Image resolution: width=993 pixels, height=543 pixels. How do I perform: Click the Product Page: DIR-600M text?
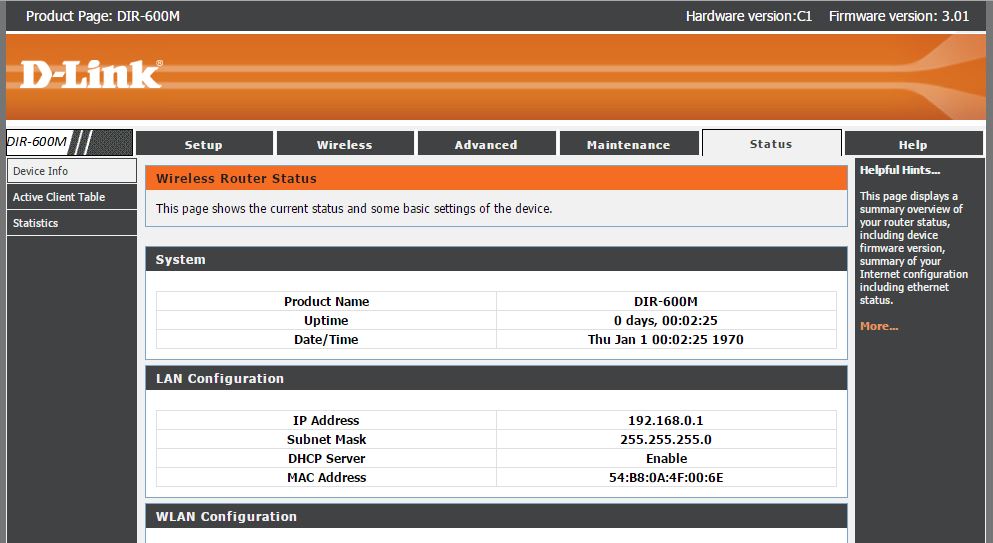pyautogui.click(x=103, y=16)
